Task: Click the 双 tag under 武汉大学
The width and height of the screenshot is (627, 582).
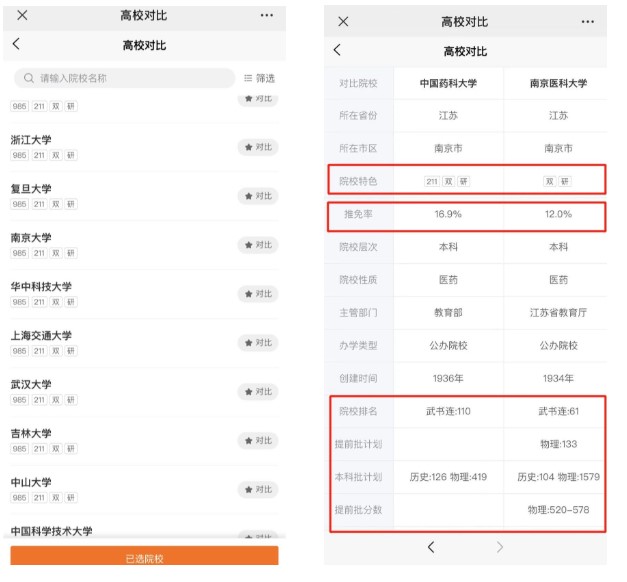Action: pyautogui.click(x=56, y=400)
